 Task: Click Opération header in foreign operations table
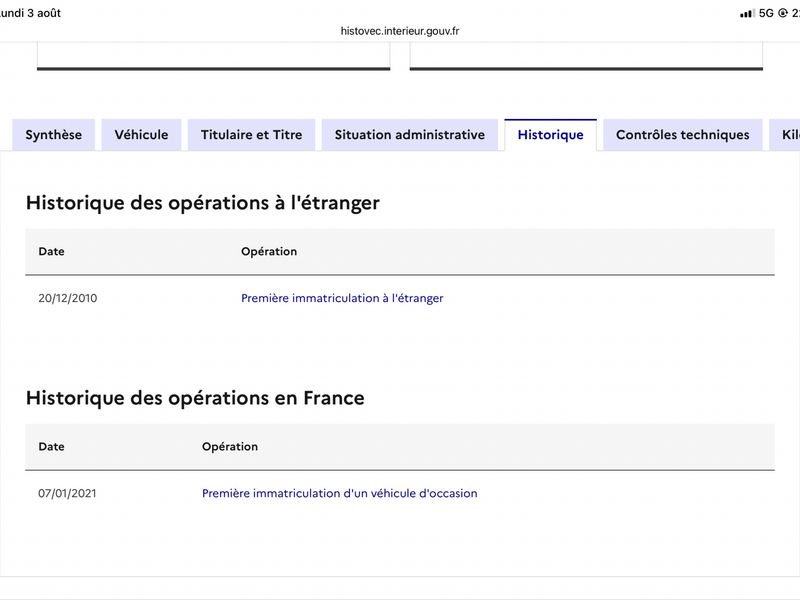click(x=269, y=252)
